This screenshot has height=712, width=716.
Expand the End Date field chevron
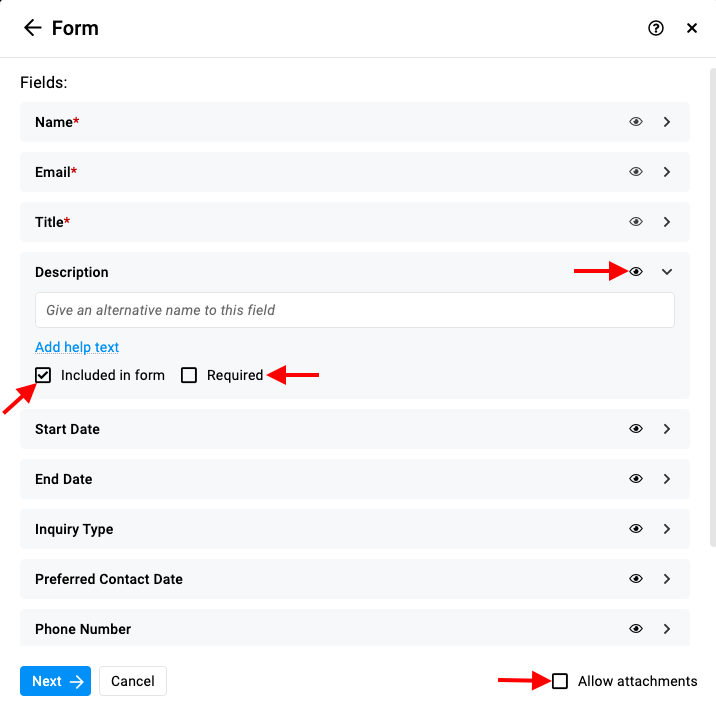tap(667, 479)
